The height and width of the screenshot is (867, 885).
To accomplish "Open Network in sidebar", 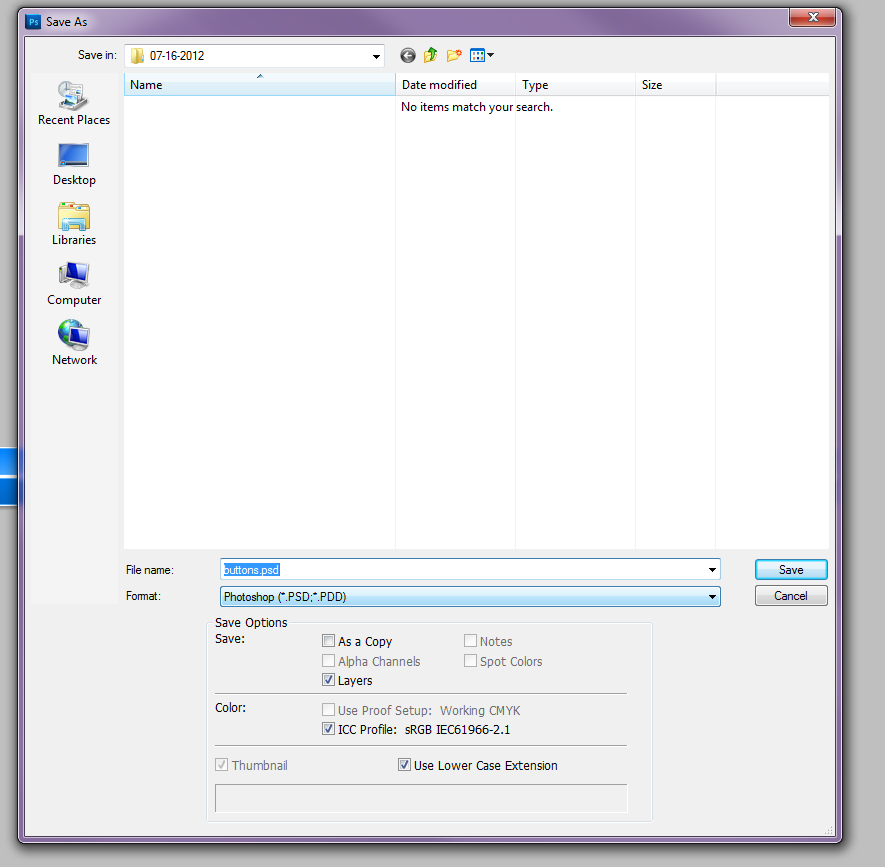I will coord(74,344).
